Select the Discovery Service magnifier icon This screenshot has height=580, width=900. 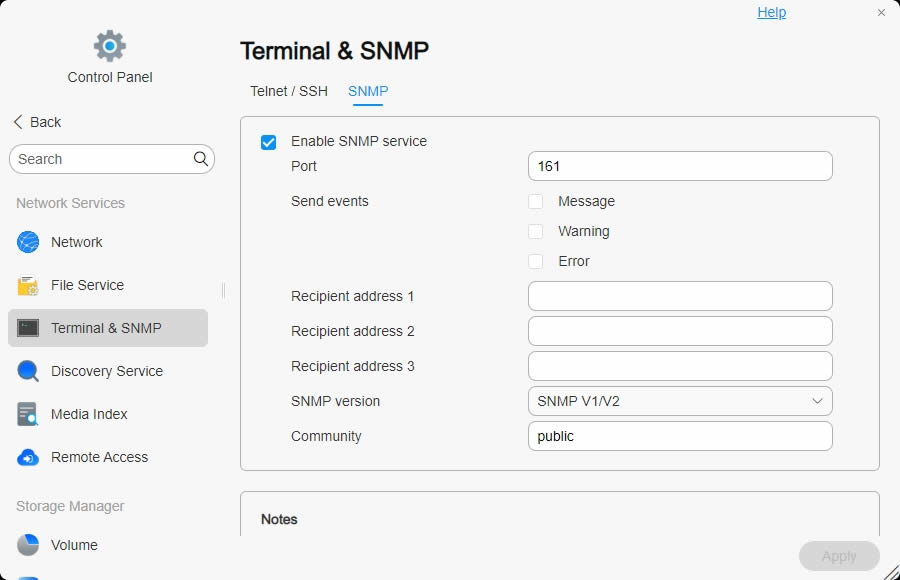tap(28, 371)
